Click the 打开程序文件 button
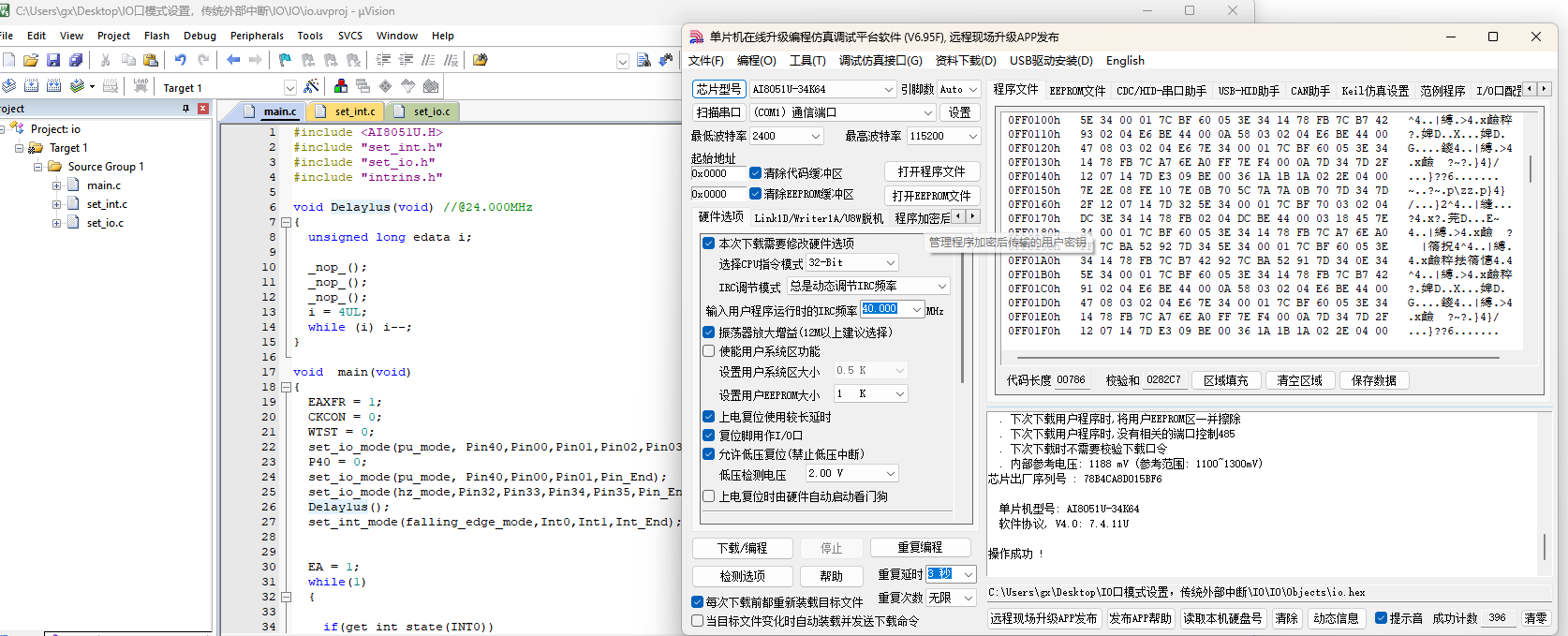This screenshot has height=636, width=1568. (932, 172)
